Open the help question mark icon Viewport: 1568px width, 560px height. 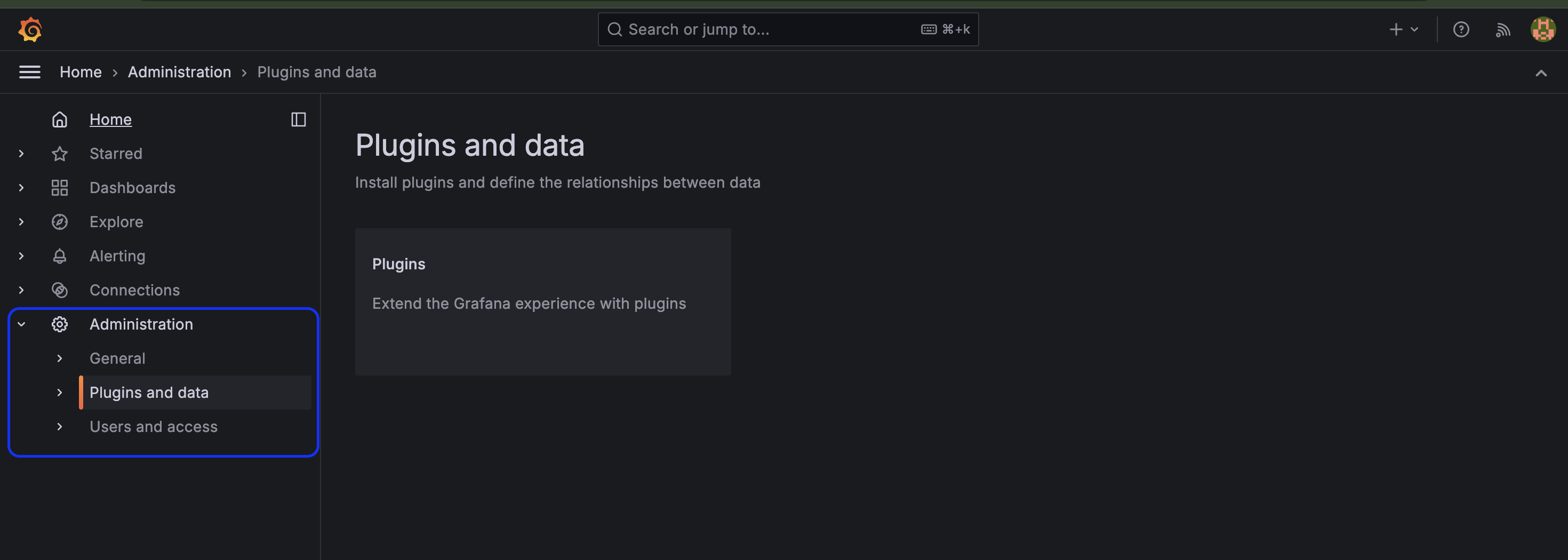point(1461,29)
